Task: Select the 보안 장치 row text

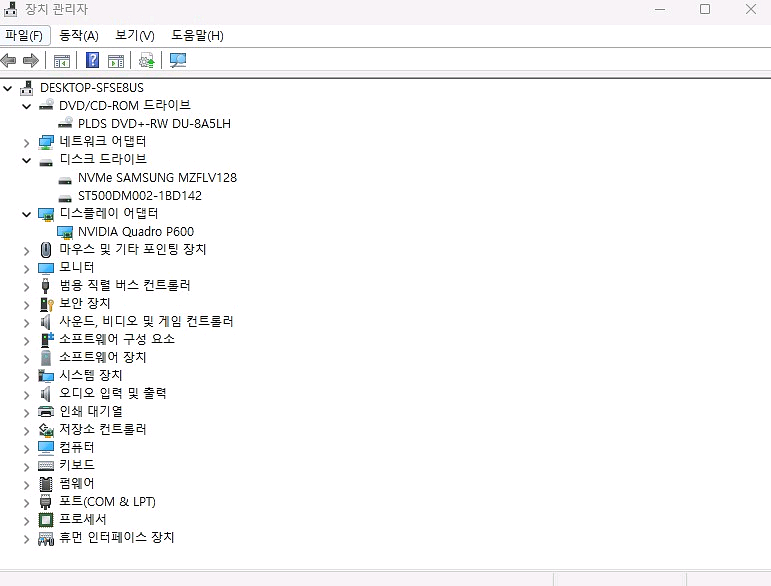Action: click(x=85, y=303)
